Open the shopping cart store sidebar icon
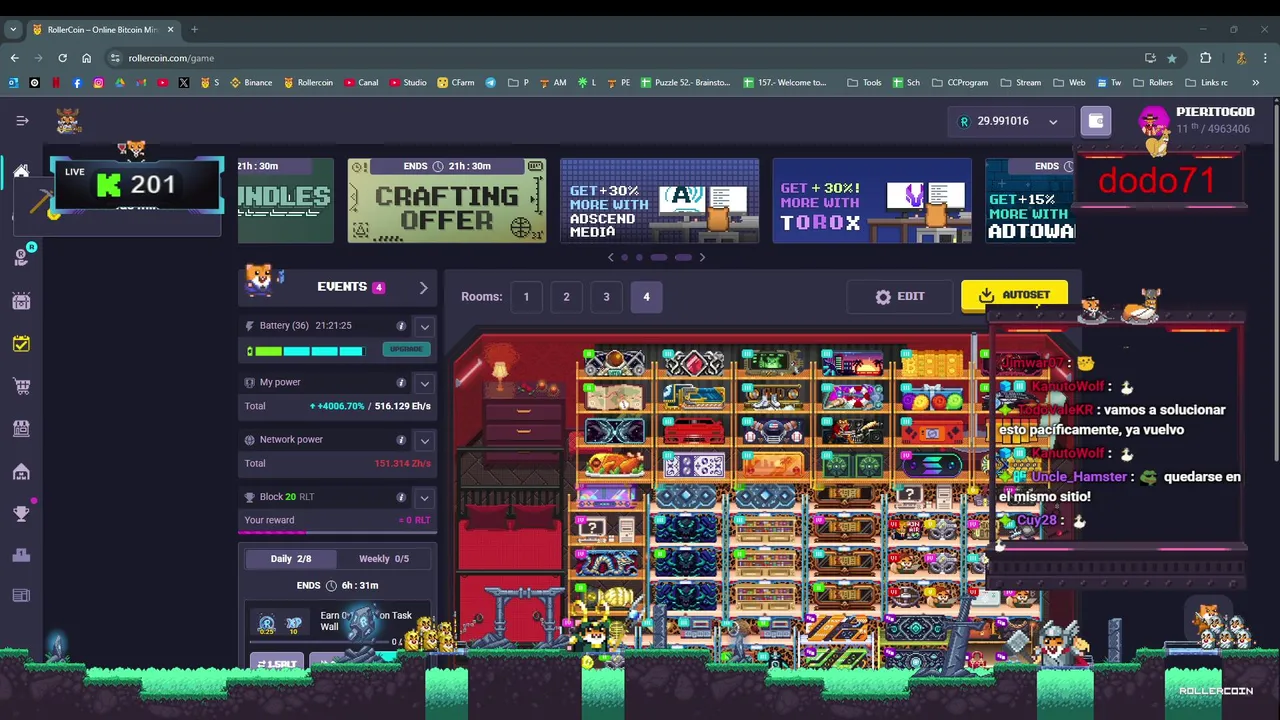Image resolution: width=1280 pixels, height=720 pixels. pyautogui.click(x=21, y=386)
